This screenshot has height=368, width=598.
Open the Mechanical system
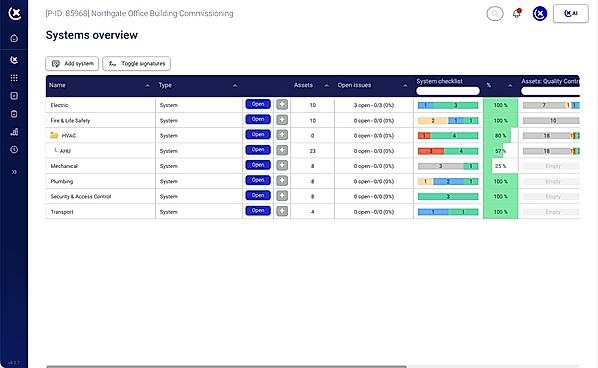258,165
